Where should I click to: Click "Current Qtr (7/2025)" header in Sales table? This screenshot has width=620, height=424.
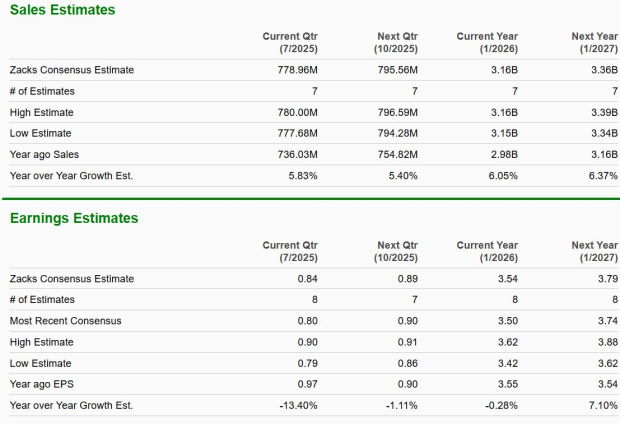pos(290,42)
